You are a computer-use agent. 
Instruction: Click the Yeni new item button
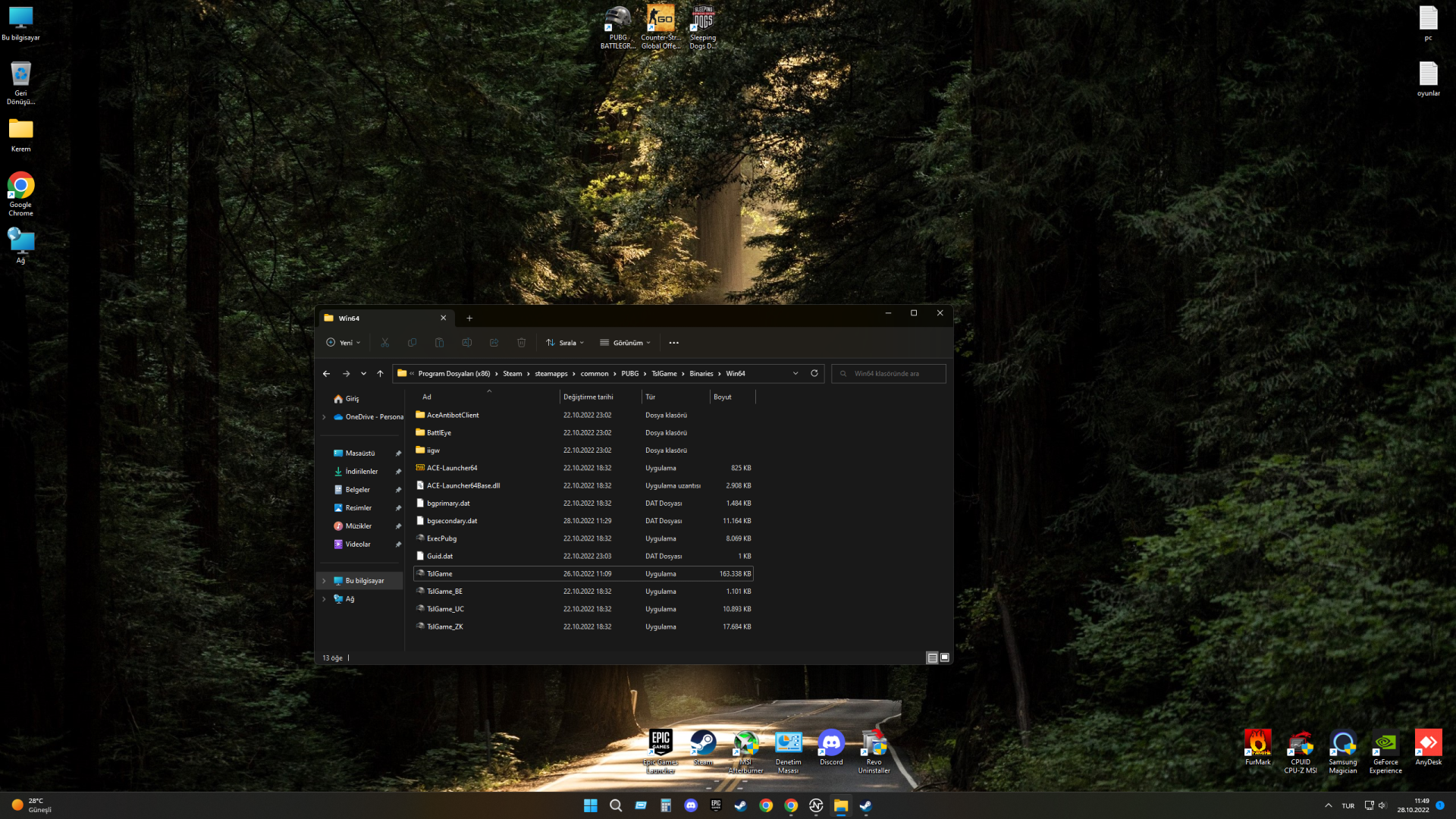tap(344, 343)
